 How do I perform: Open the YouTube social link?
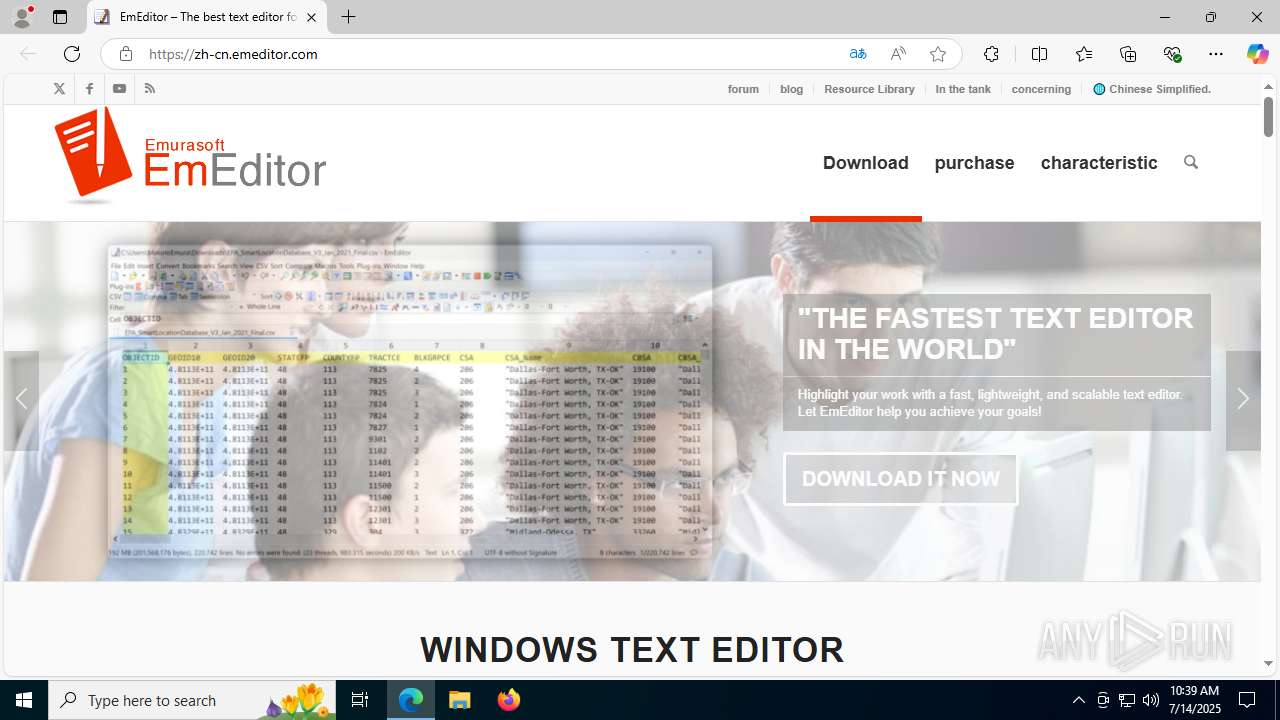pos(119,89)
